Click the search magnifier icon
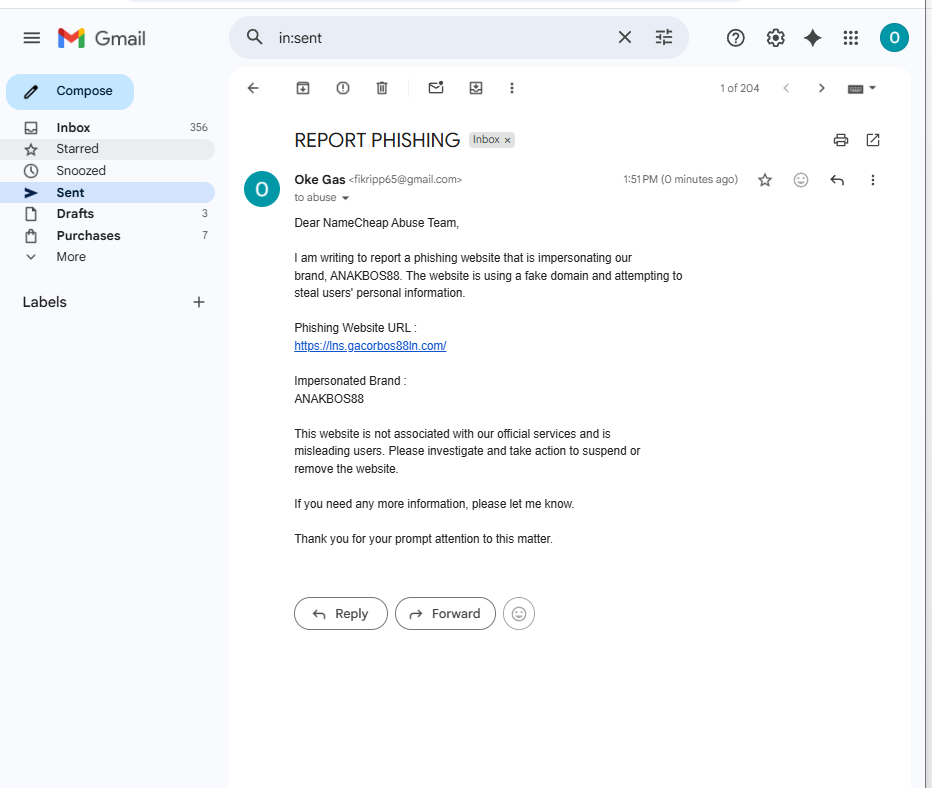 tap(254, 37)
